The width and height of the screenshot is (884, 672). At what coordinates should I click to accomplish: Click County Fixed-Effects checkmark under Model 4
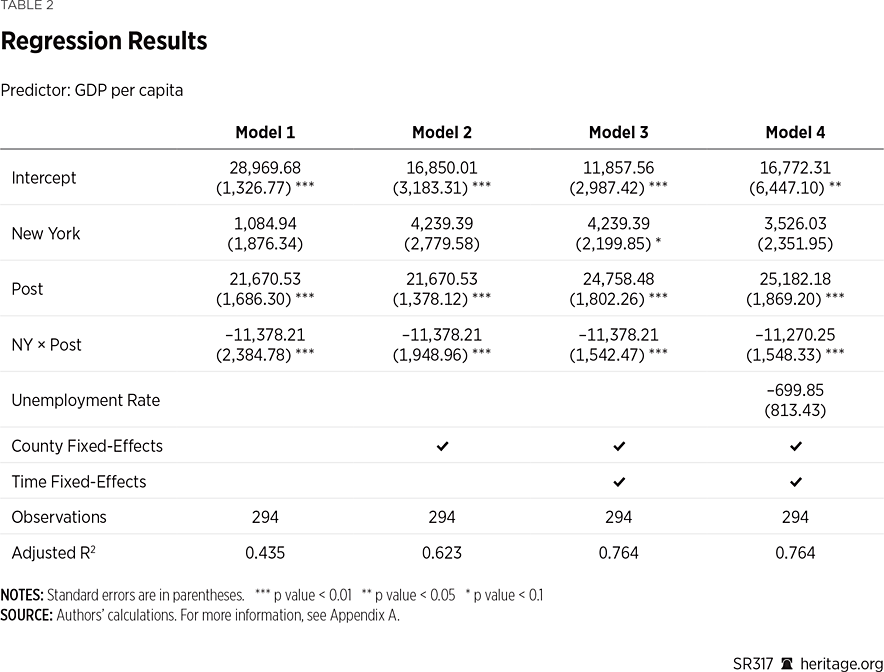coord(796,446)
